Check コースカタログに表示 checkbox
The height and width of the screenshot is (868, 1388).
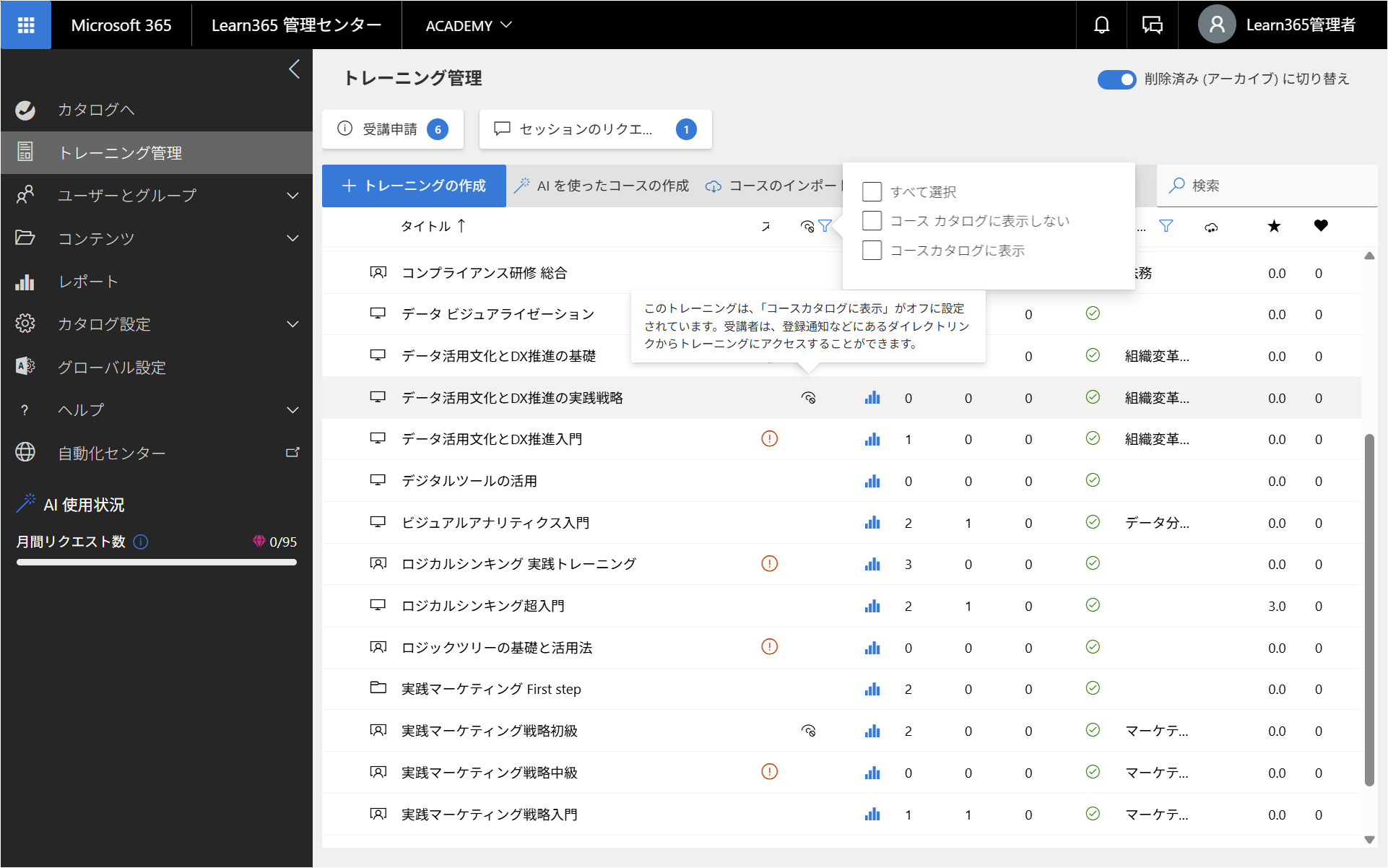[x=872, y=250]
